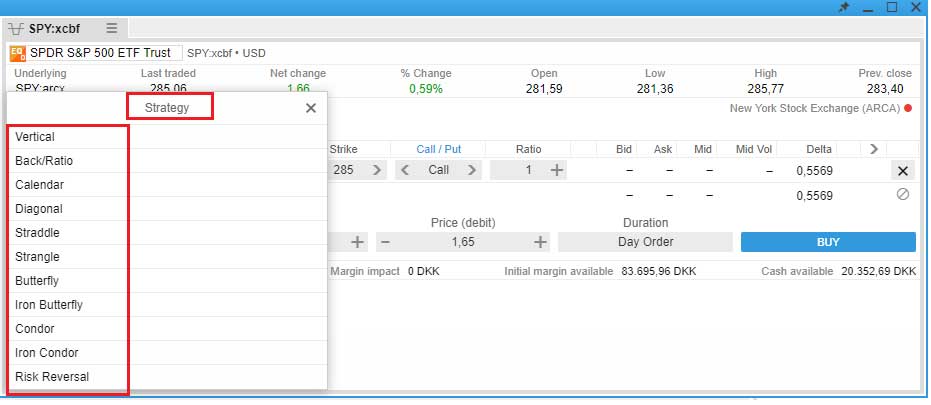The image size is (931, 405).
Task: Switch Call/Put with right arrow
Action: click(471, 170)
